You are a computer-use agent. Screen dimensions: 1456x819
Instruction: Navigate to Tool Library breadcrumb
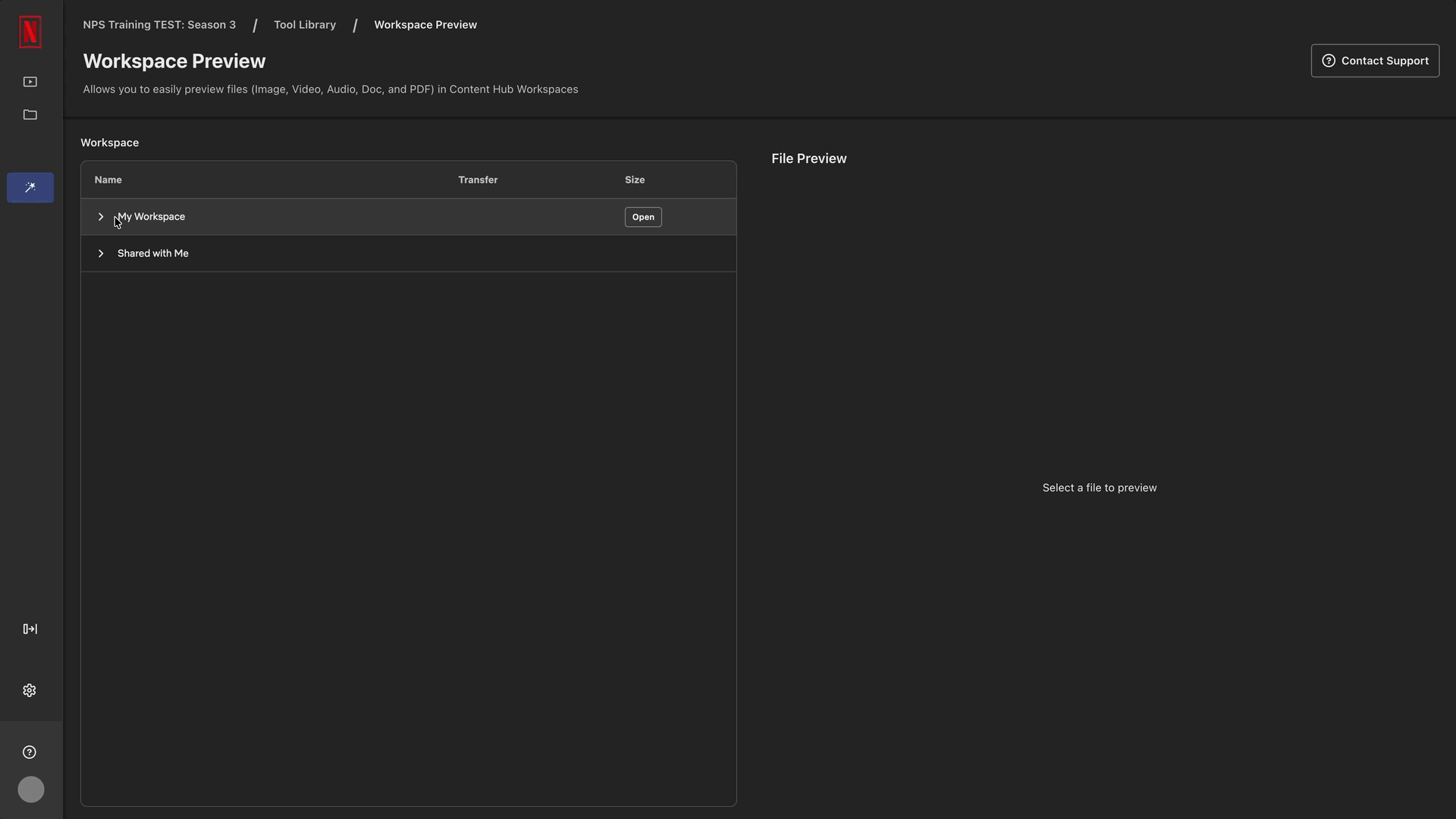305,24
